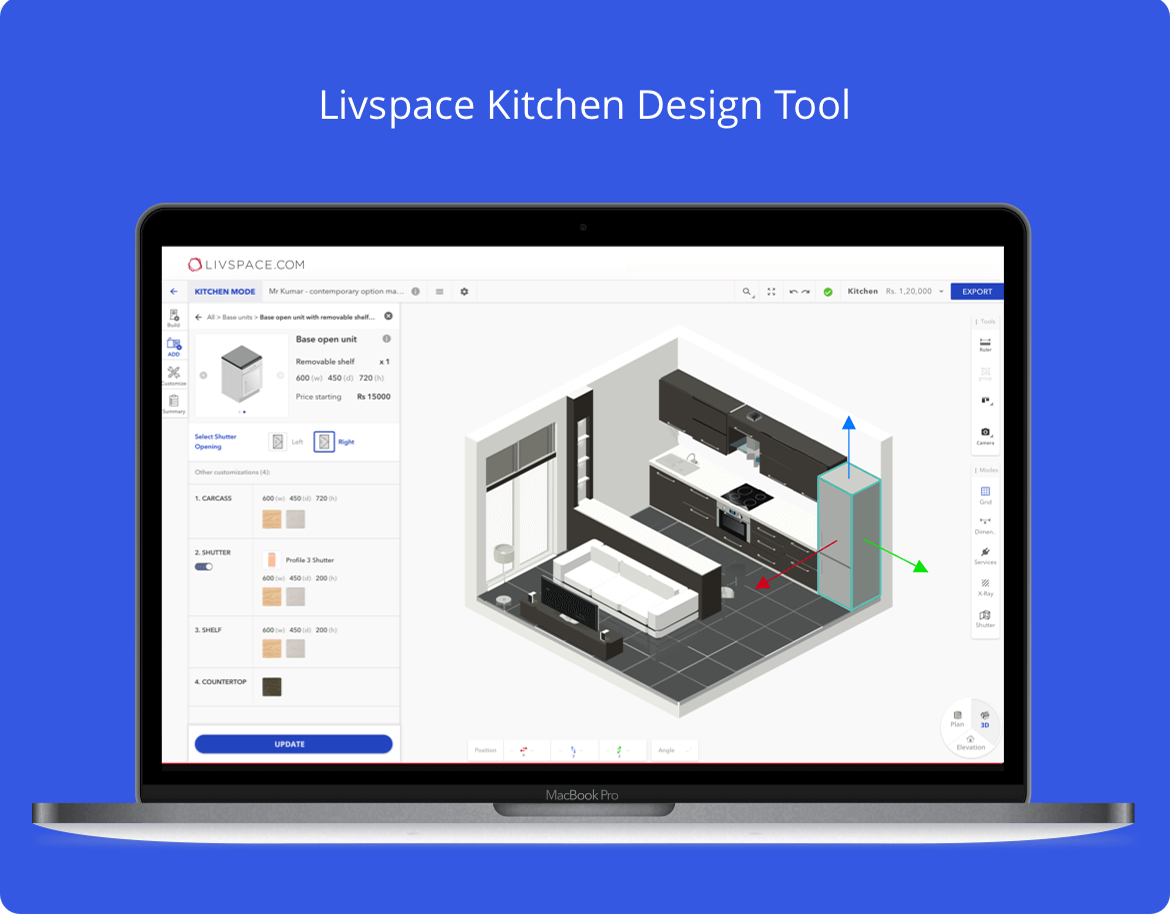Switch to 3D view
Screen dimensions: 1170x916
[985, 720]
